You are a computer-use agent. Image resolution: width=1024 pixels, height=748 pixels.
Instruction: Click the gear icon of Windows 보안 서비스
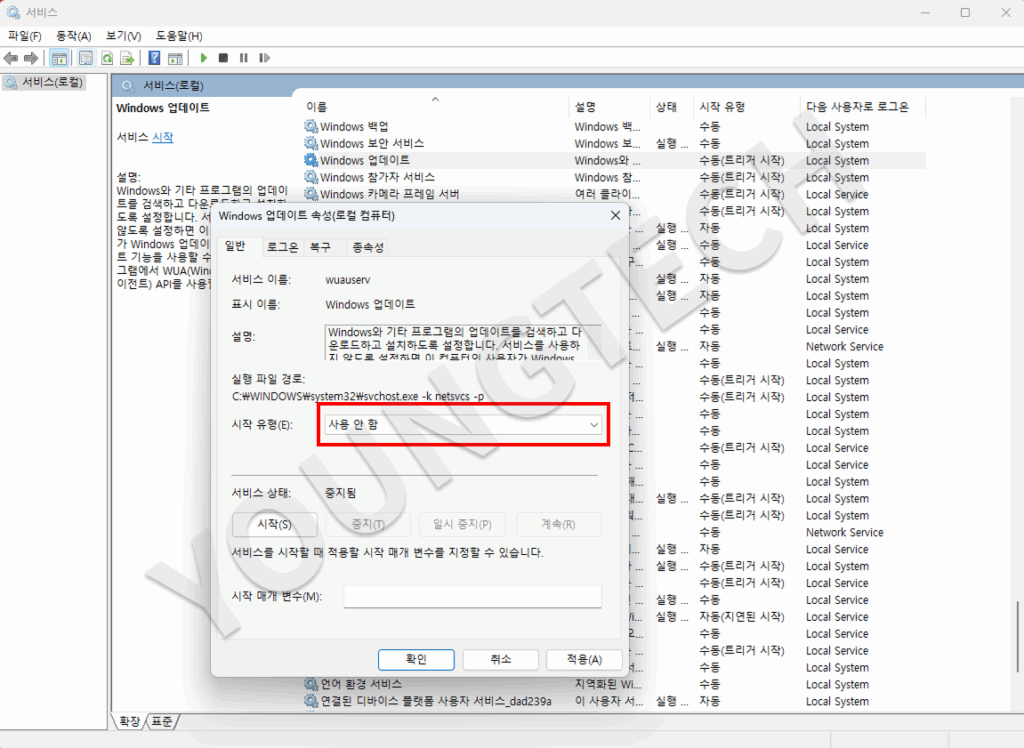(311, 143)
